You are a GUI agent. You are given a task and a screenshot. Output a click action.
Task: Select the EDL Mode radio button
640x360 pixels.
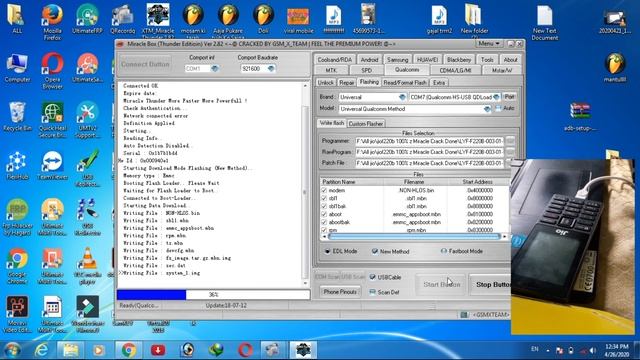pyautogui.click(x=327, y=251)
